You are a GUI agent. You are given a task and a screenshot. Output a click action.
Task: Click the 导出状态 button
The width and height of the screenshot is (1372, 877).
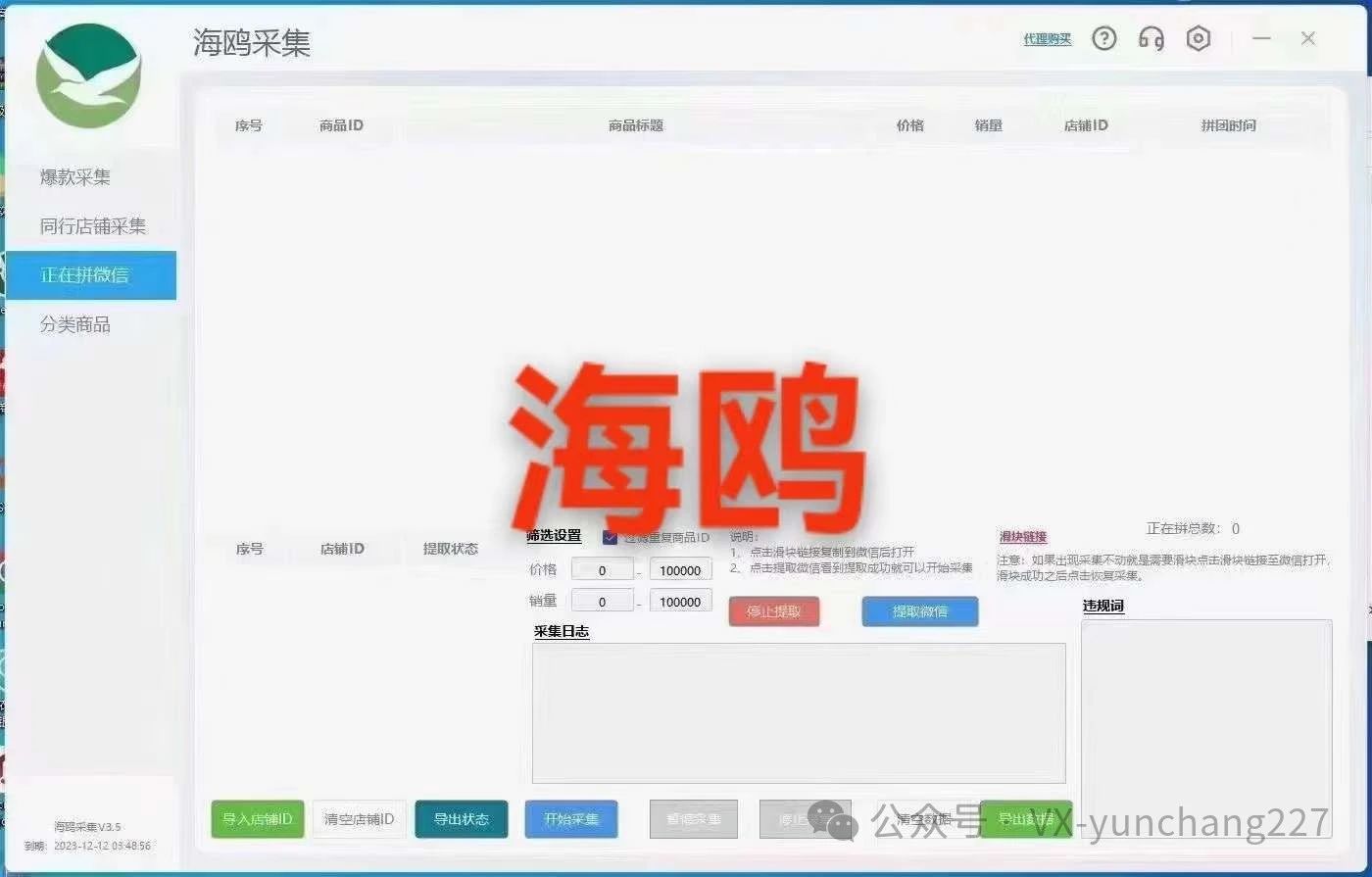tap(462, 819)
